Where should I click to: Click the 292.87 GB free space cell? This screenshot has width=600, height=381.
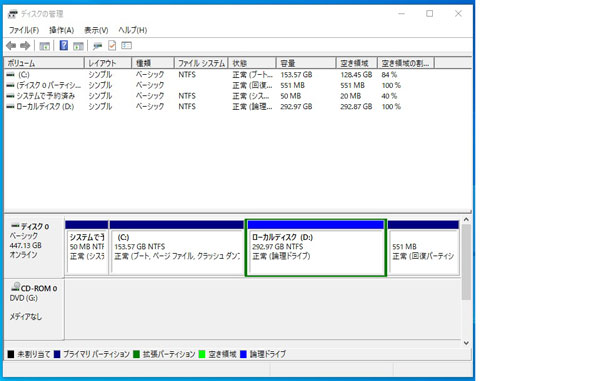tap(356, 107)
